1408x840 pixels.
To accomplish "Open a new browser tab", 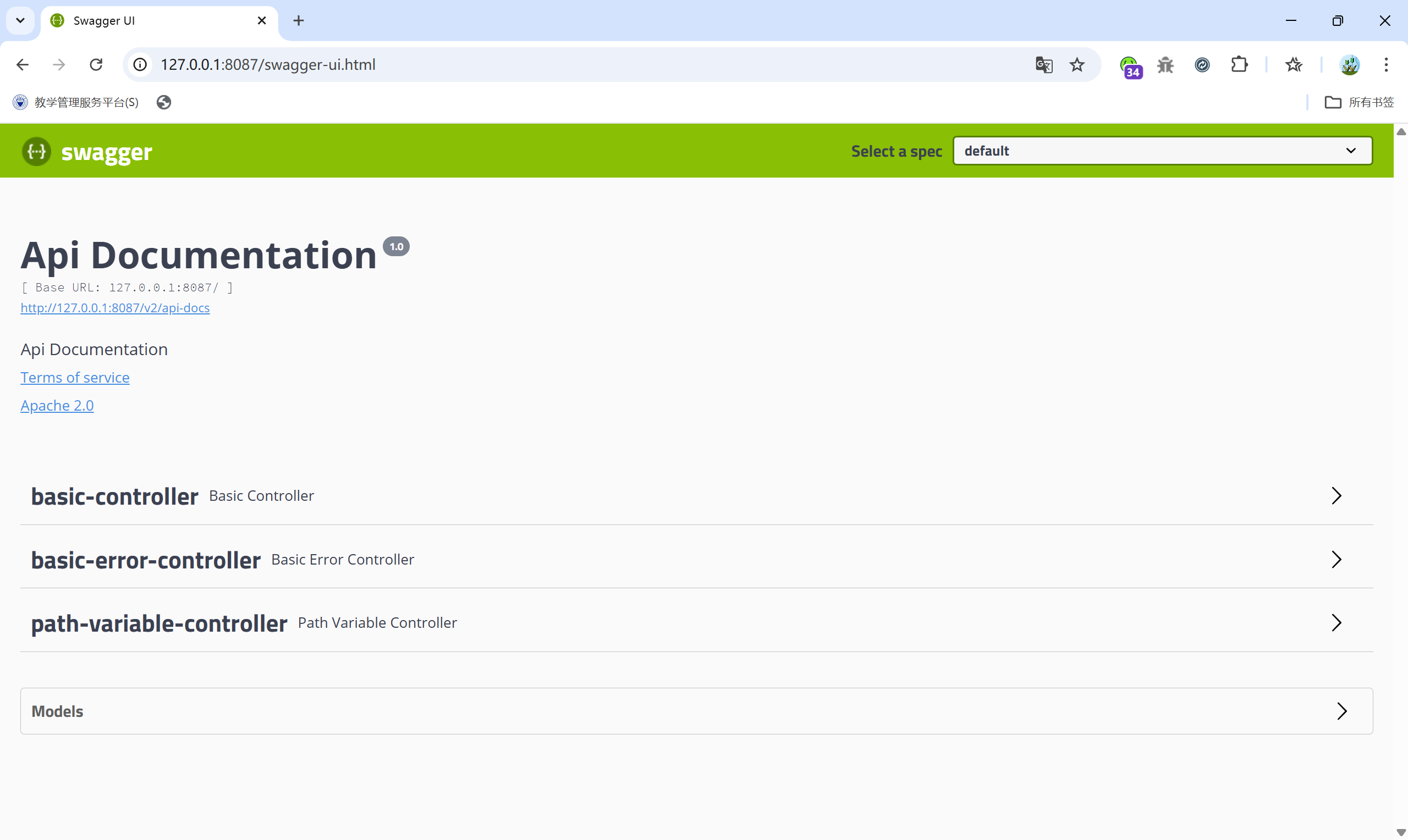I will [x=298, y=21].
